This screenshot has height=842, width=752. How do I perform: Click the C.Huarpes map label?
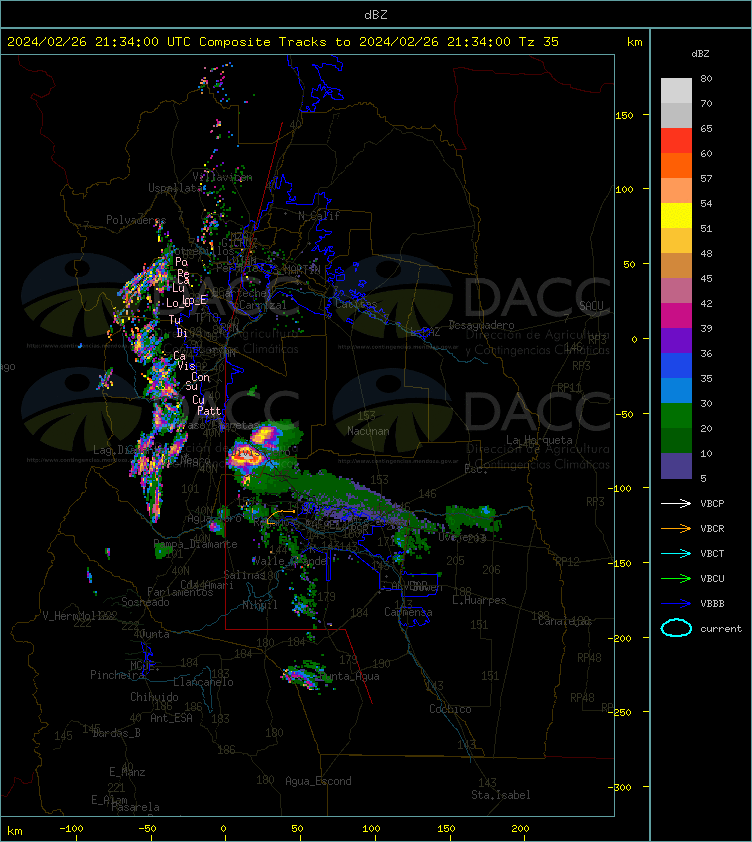click(479, 600)
